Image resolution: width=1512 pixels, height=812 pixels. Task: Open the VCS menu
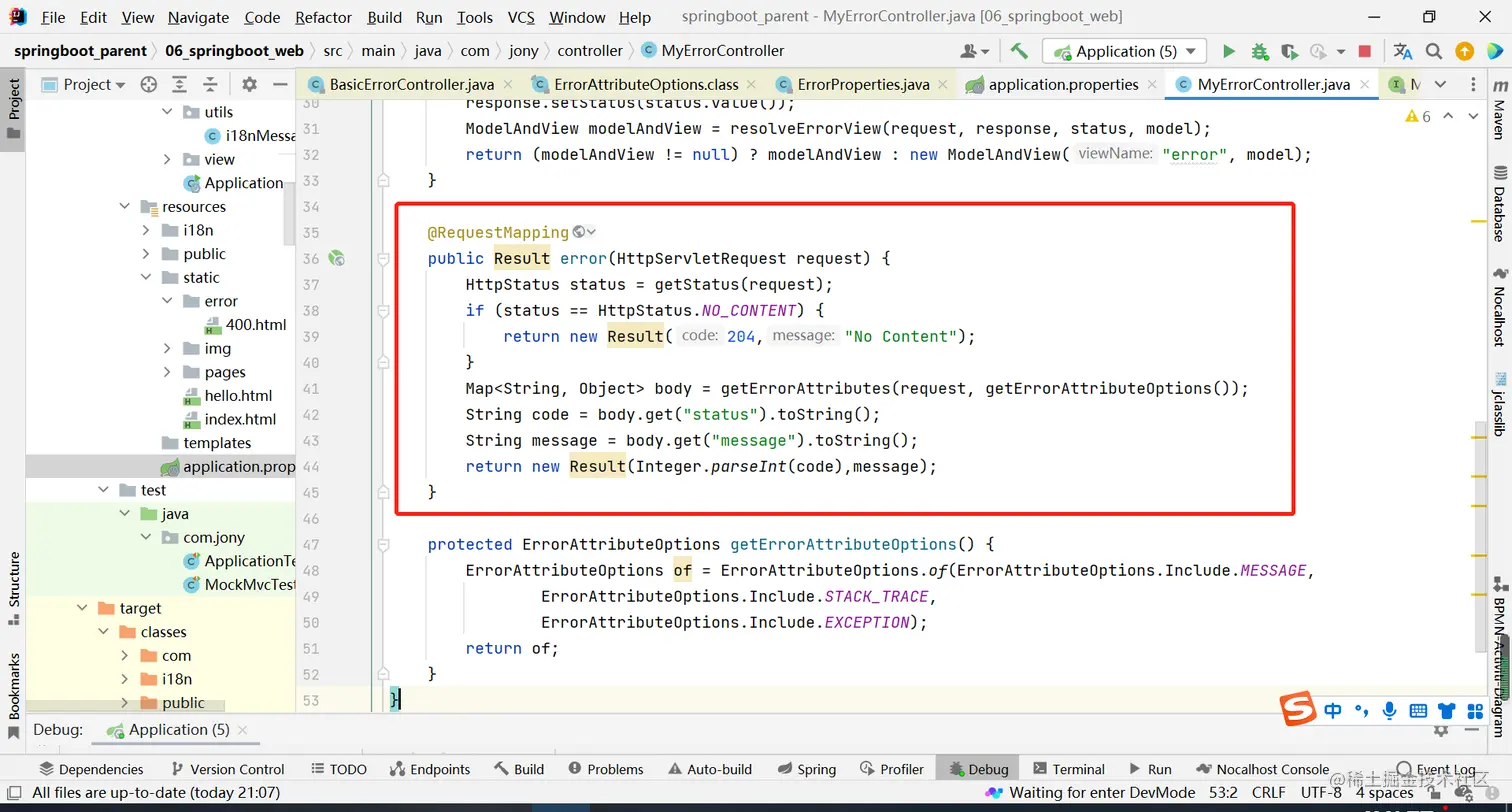coord(521,17)
